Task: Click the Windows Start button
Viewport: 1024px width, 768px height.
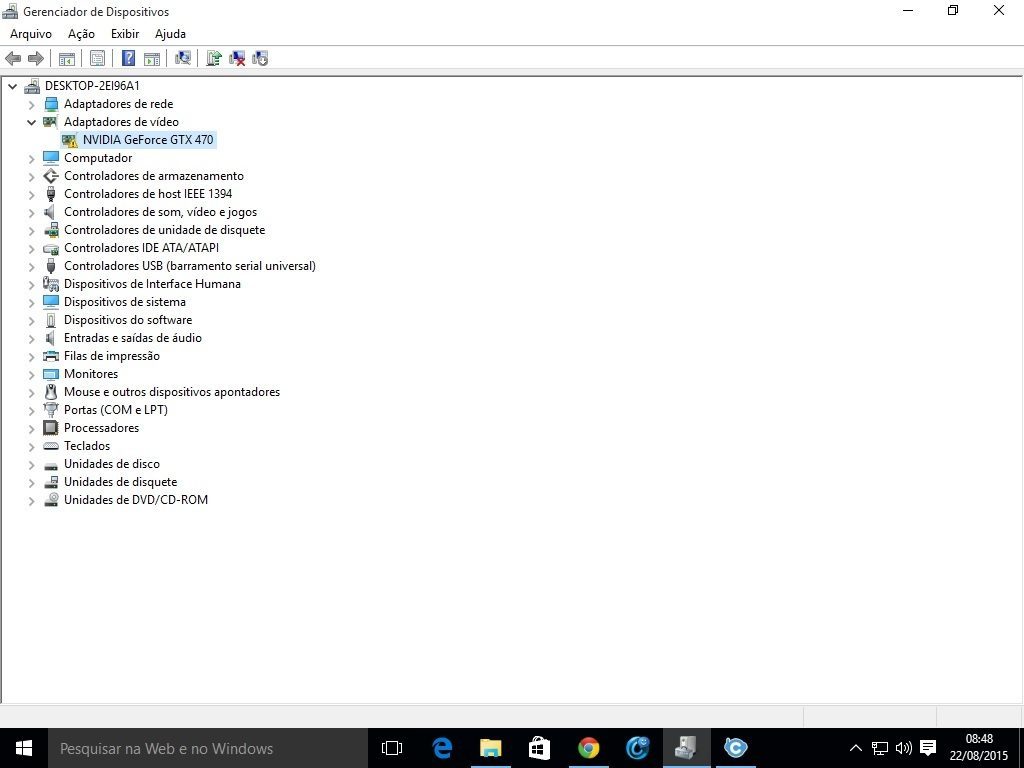Action: point(24,748)
